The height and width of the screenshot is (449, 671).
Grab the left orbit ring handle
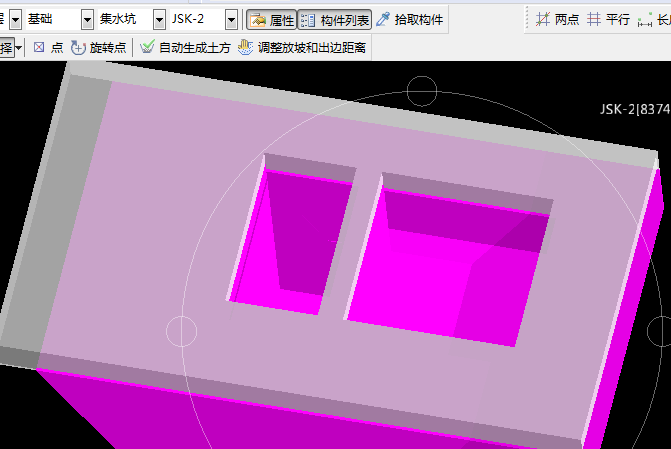point(181,331)
